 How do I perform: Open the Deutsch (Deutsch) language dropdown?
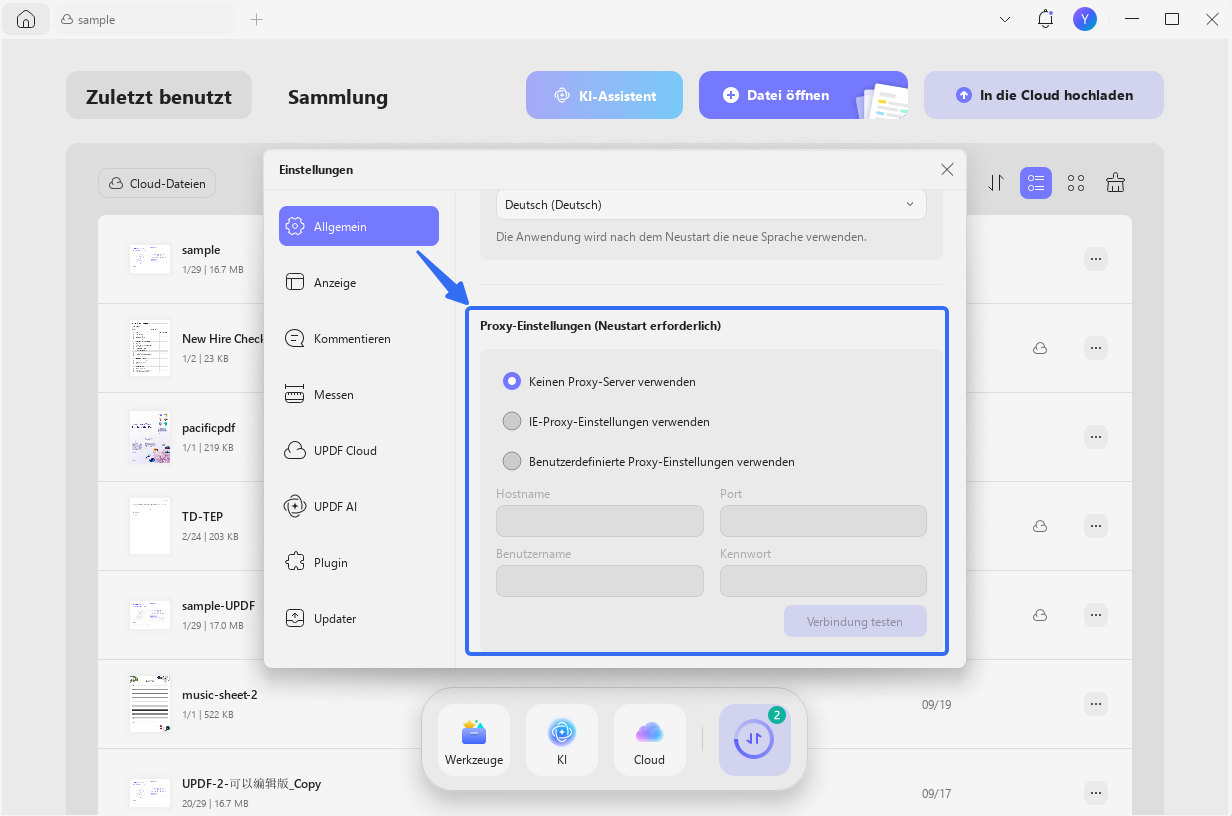[711, 204]
